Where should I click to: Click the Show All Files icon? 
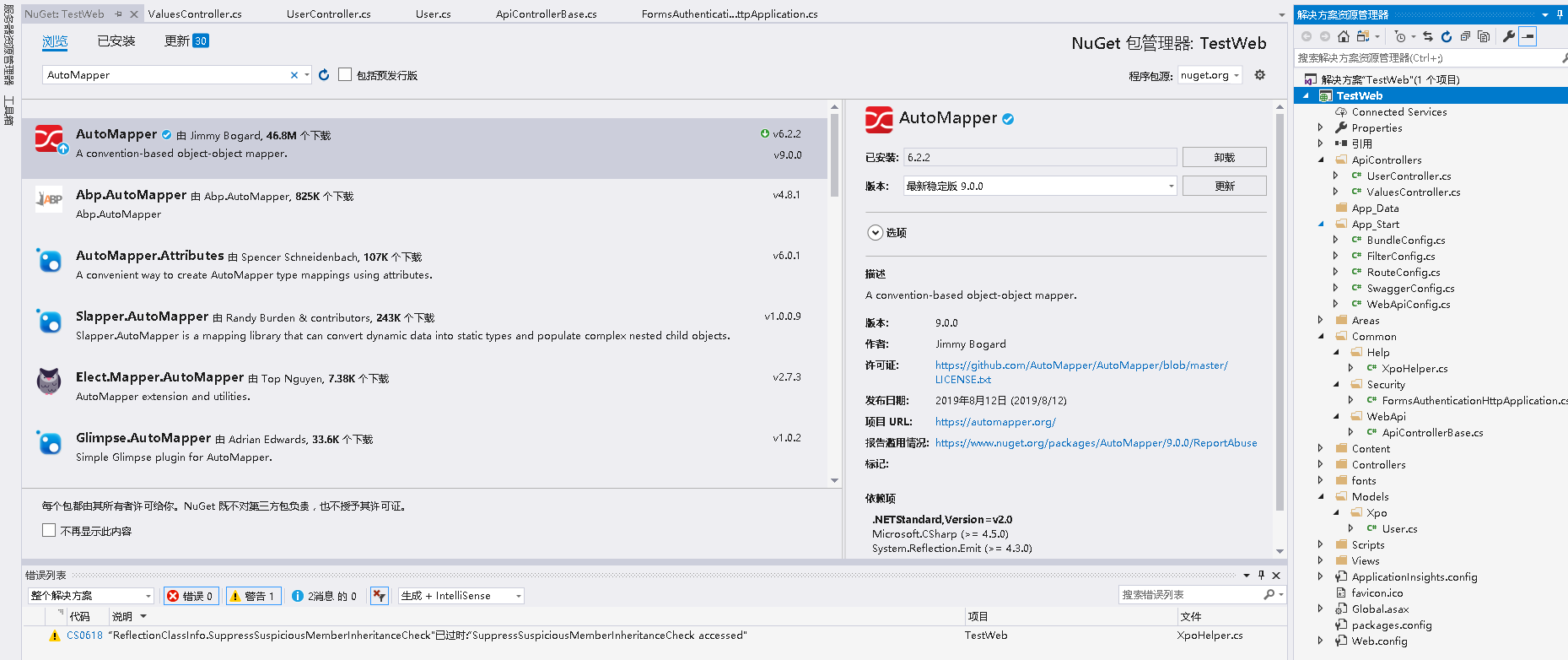(1484, 36)
